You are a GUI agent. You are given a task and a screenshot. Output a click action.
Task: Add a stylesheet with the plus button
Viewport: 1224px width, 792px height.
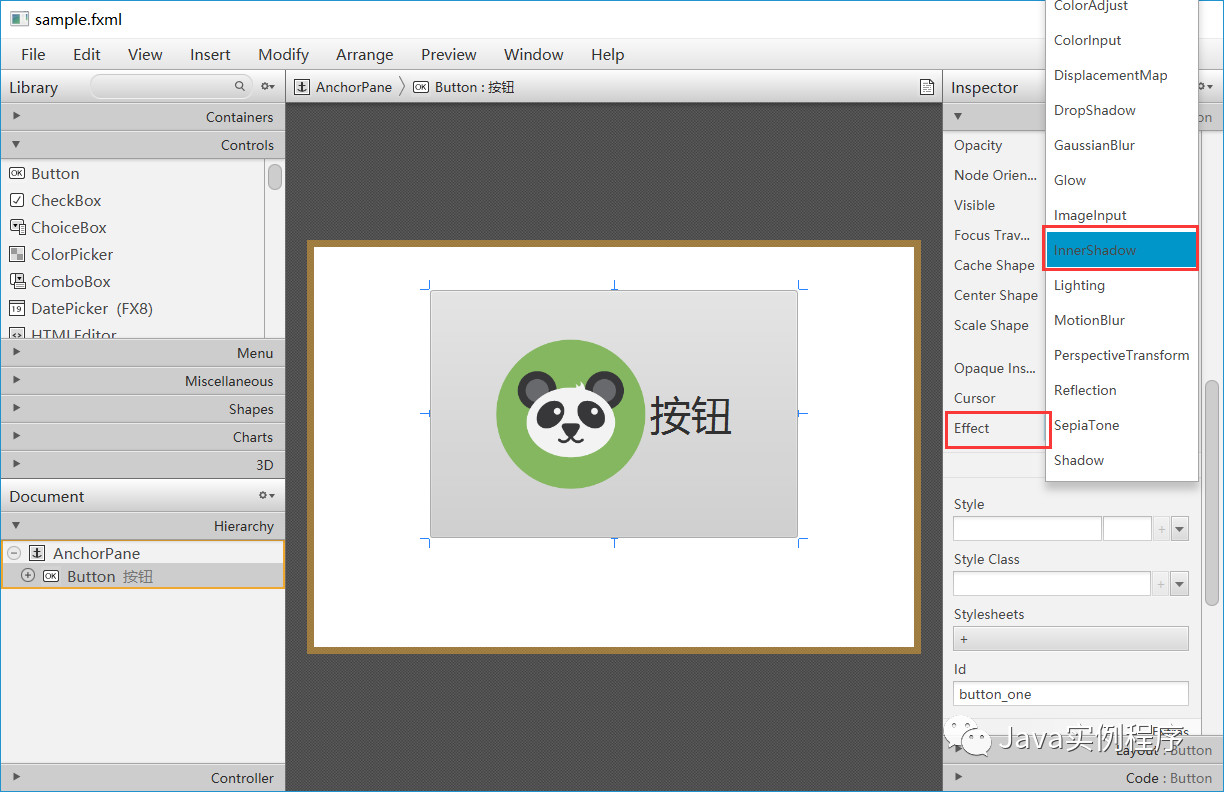point(963,638)
